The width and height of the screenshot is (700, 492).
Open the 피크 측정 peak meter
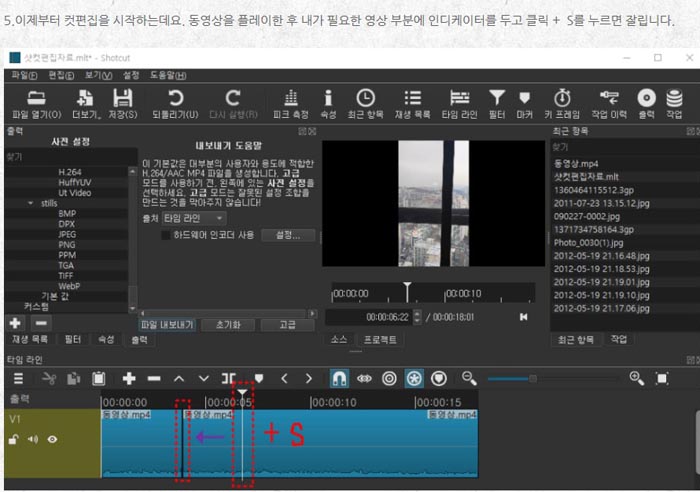pos(291,104)
